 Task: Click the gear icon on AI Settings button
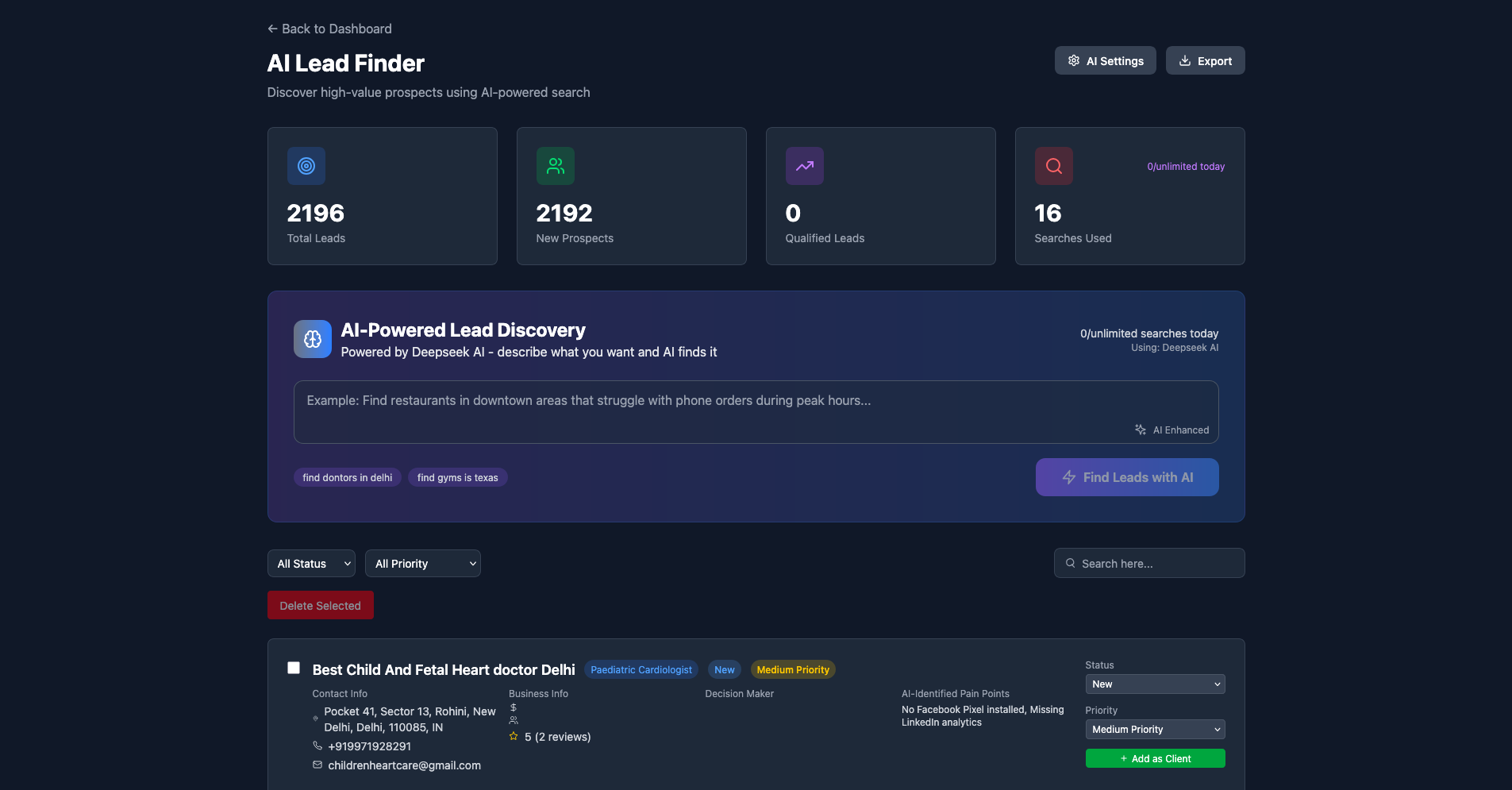point(1074,60)
